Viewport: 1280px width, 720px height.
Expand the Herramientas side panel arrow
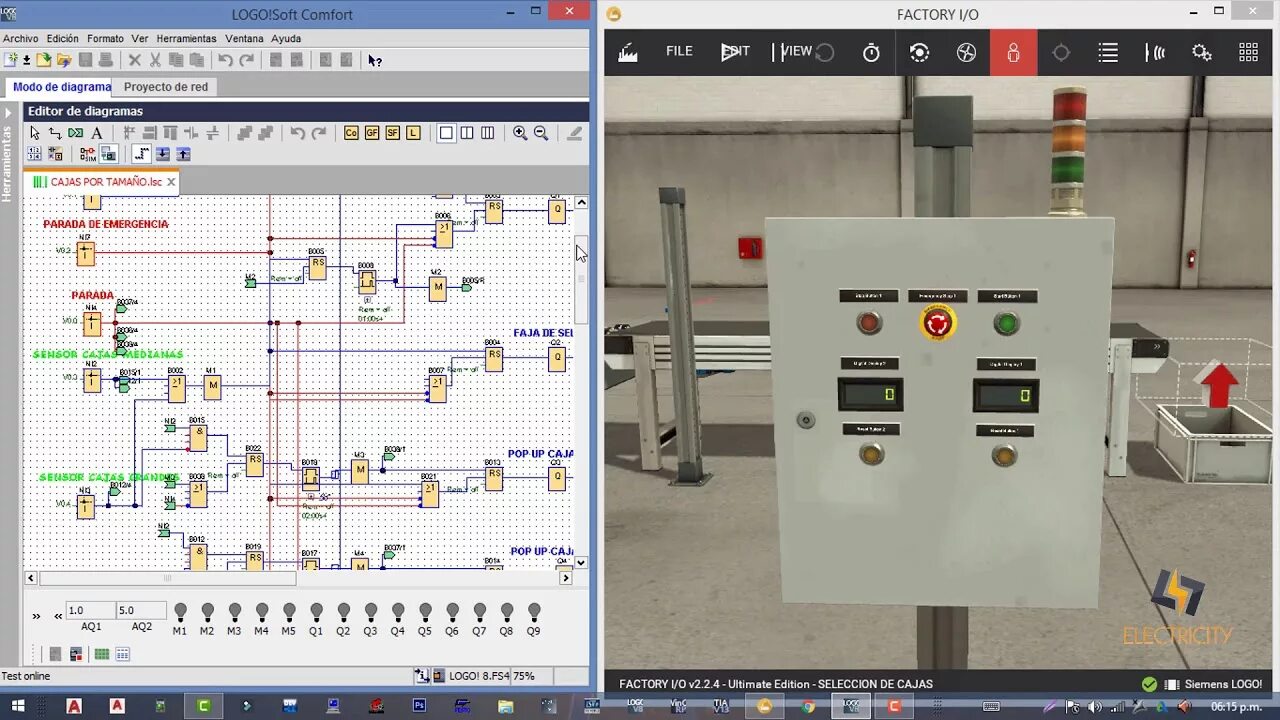click(7, 113)
